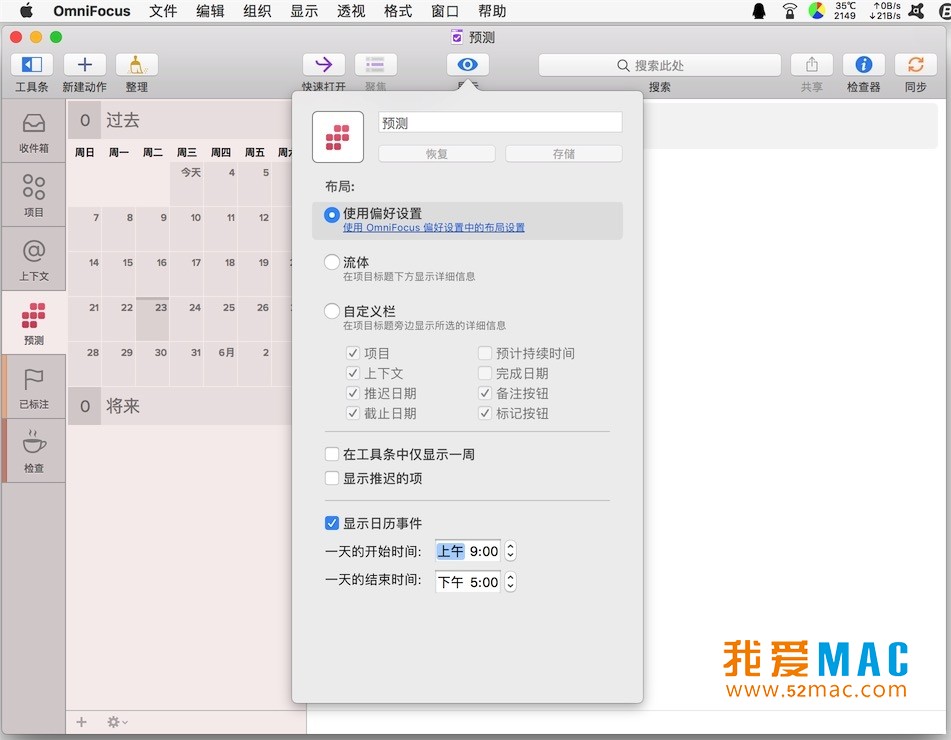Image resolution: width=951 pixels, height=740 pixels.
Task: Toggle the 截止日期 column checkbox
Action: pyautogui.click(x=353, y=413)
